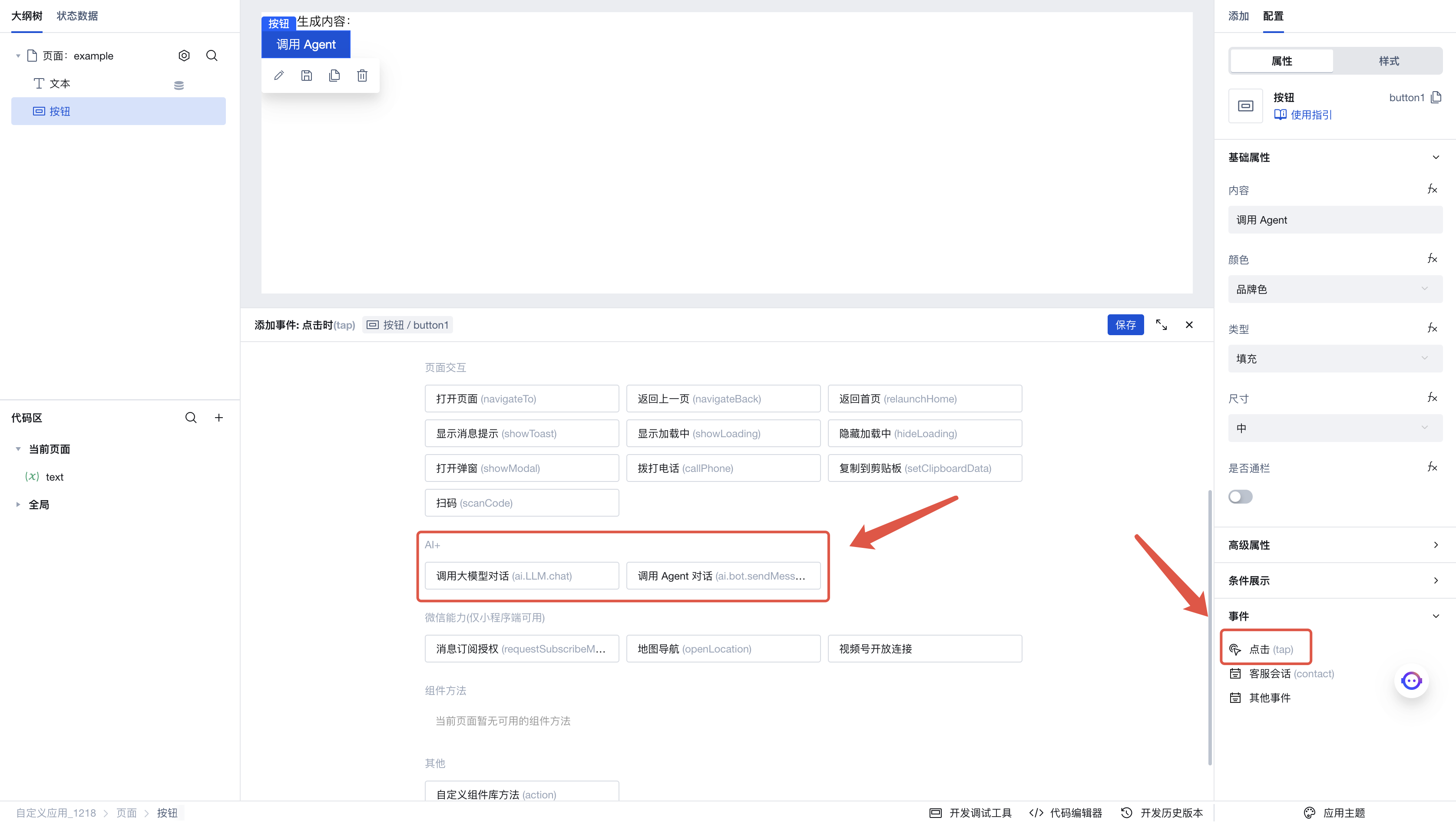1456x824 pixels.
Task: Click the 保存 button
Action: pos(1125,325)
